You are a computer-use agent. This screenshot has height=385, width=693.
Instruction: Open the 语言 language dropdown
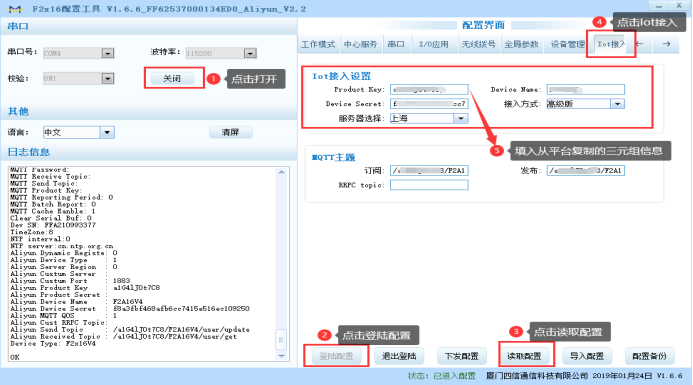[x=107, y=132]
